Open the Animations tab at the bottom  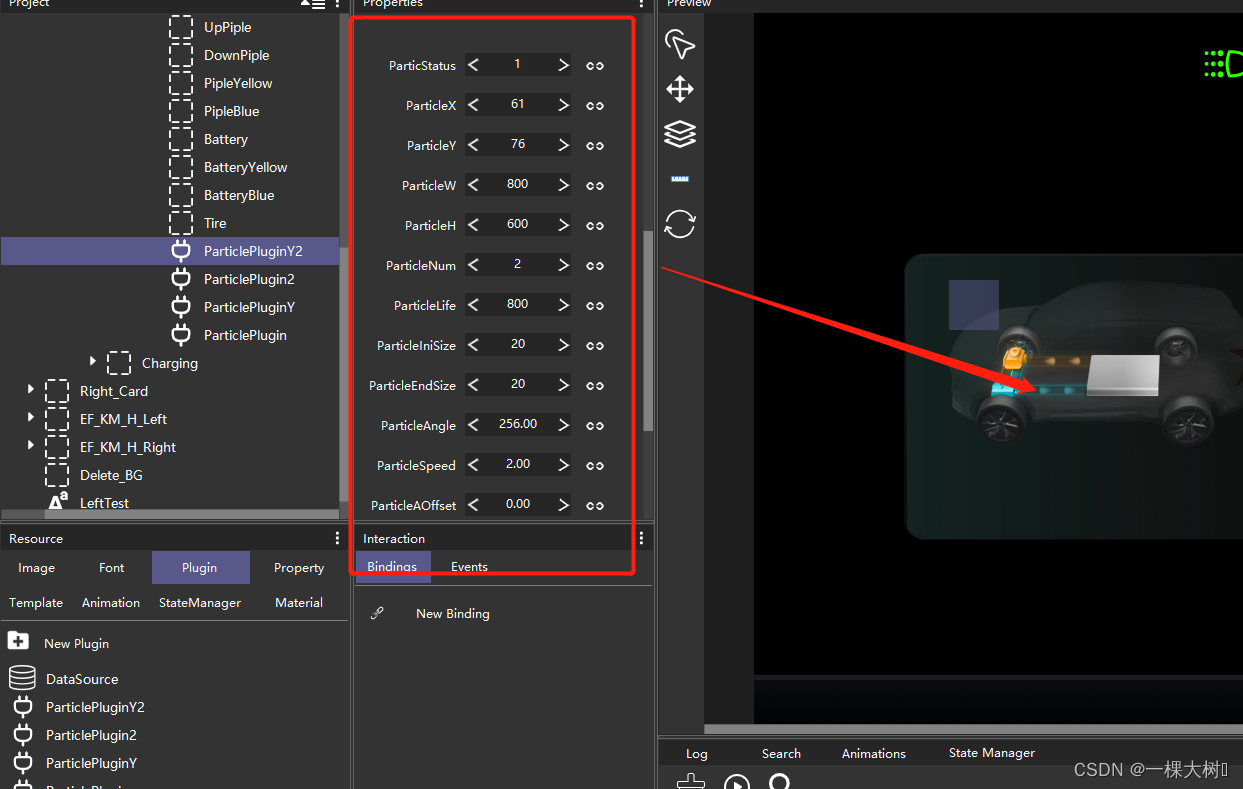tap(873, 753)
